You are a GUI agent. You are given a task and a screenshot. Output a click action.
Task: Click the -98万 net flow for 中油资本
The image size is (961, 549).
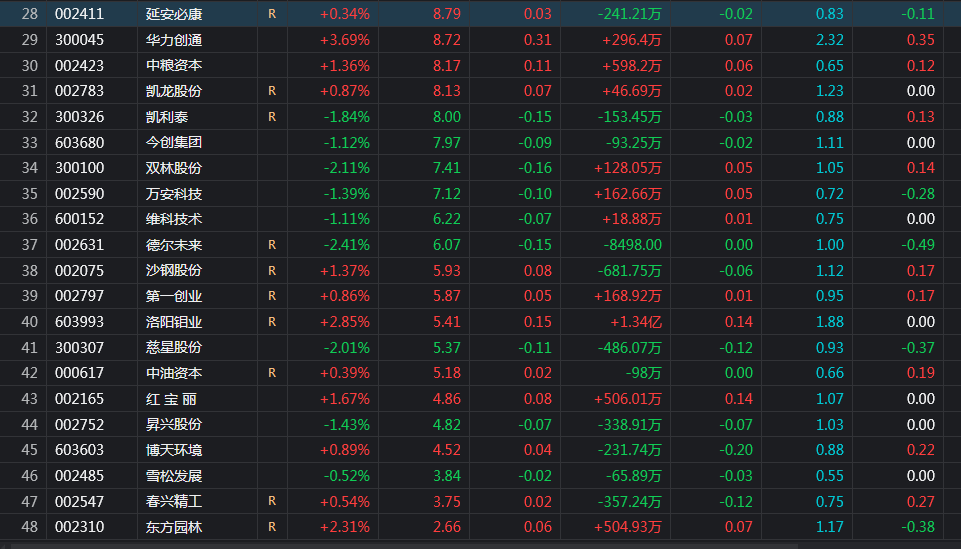[644, 373]
